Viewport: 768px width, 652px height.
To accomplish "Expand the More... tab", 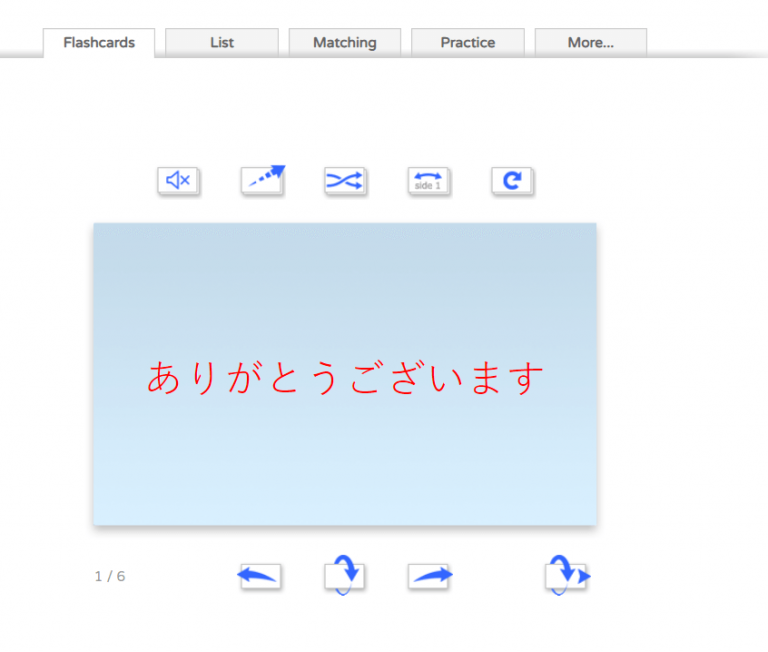I will (591, 43).
